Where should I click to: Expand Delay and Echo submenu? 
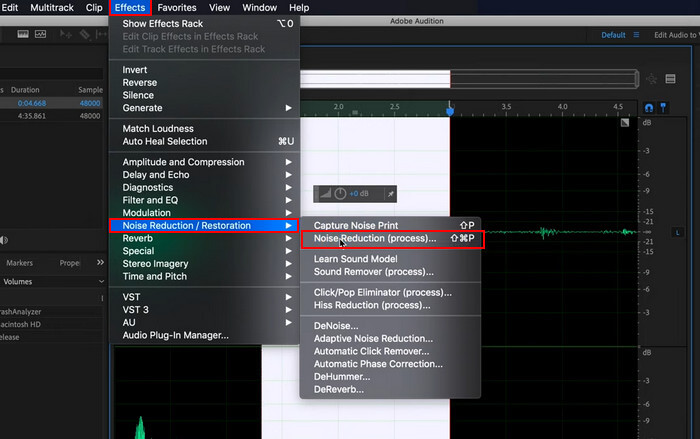point(204,175)
